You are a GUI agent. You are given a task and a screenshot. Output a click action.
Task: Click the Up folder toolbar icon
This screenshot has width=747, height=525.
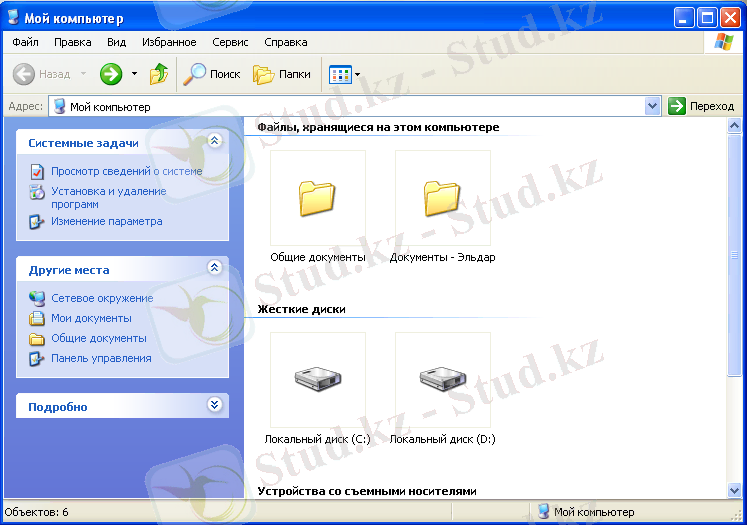(x=158, y=74)
